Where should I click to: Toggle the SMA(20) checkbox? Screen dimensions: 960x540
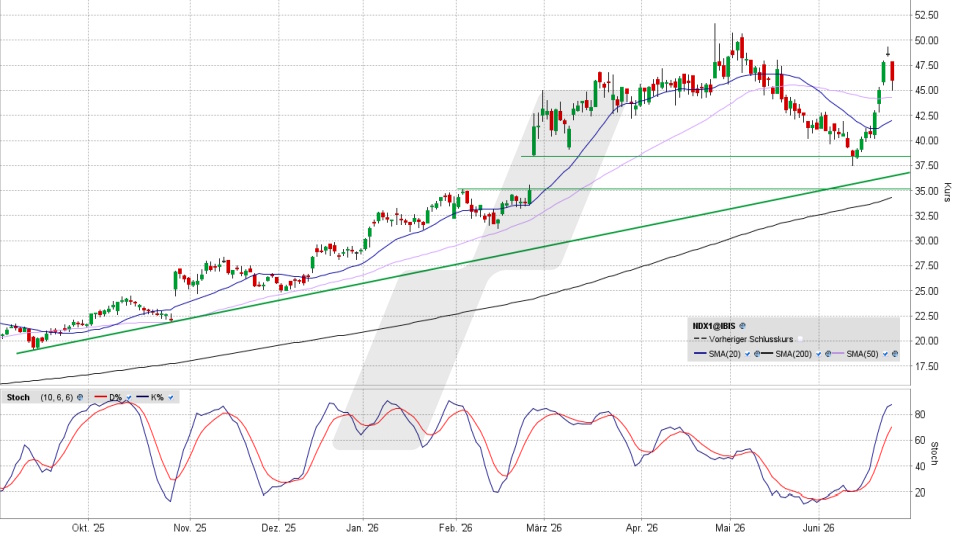coord(748,354)
